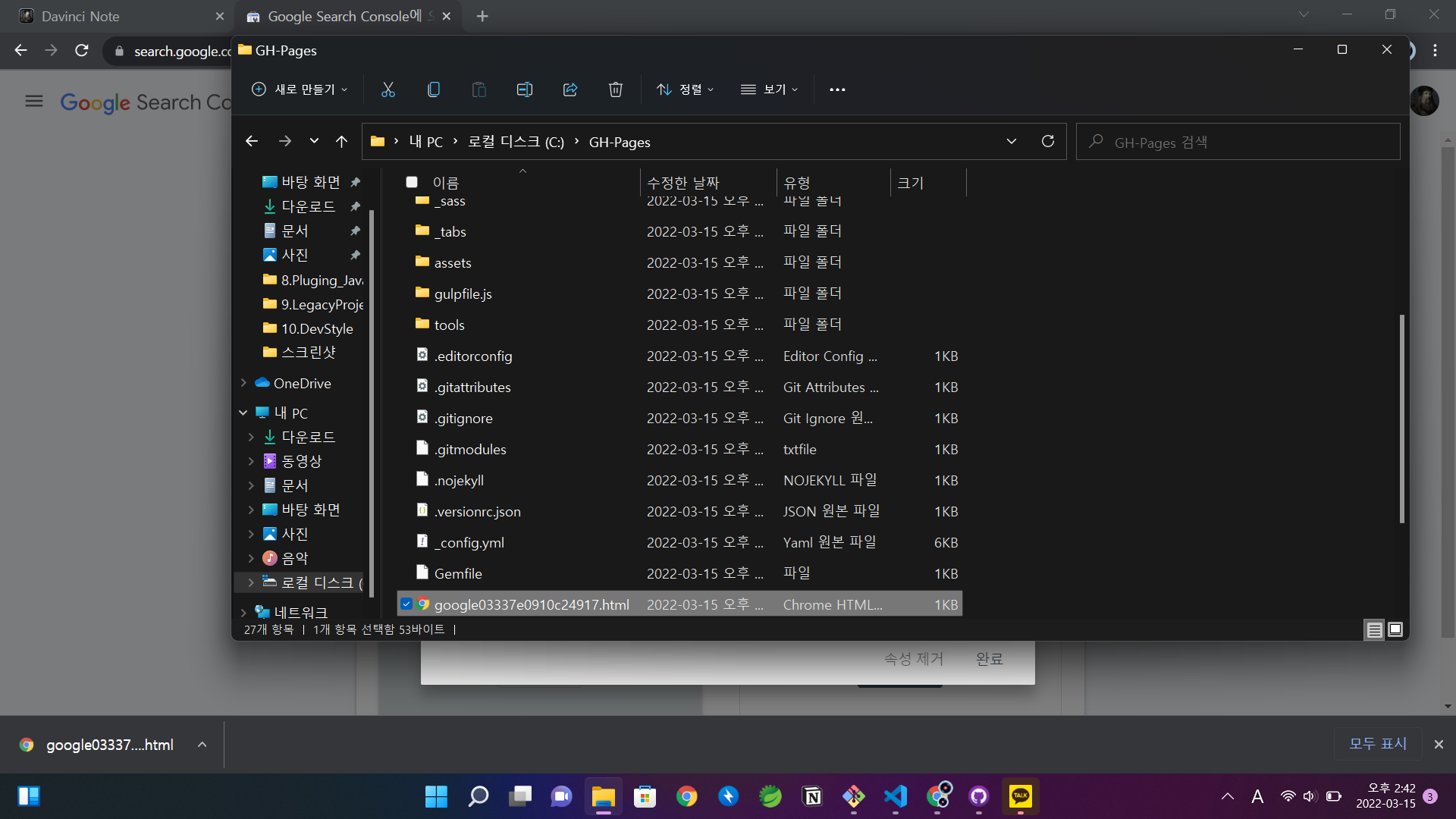Toggle select-all checkbox in name header

412,182
